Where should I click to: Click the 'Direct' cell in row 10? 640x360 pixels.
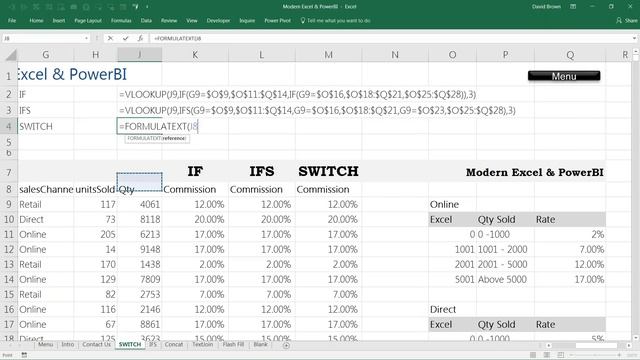pyautogui.click(x=46, y=219)
